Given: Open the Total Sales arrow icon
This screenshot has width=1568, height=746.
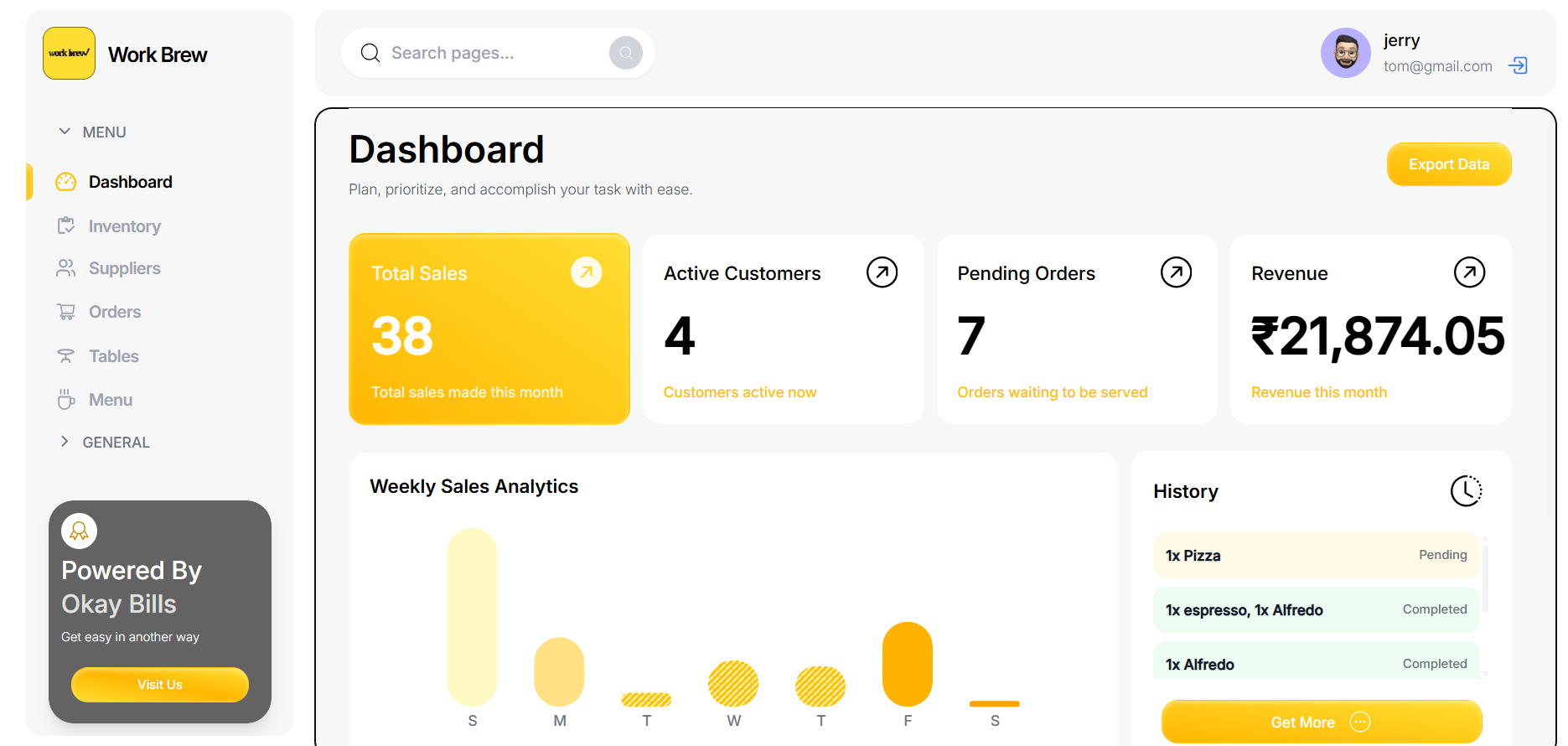Looking at the screenshot, I should (x=586, y=272).
